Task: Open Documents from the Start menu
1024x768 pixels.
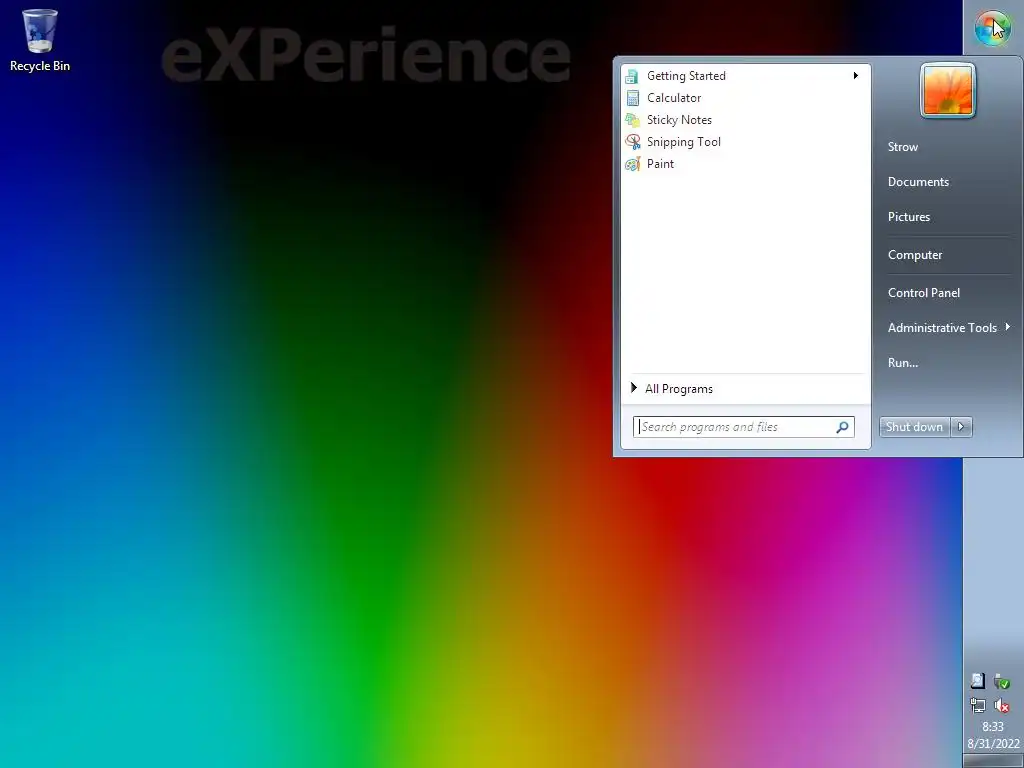Action: pos(918,182)
